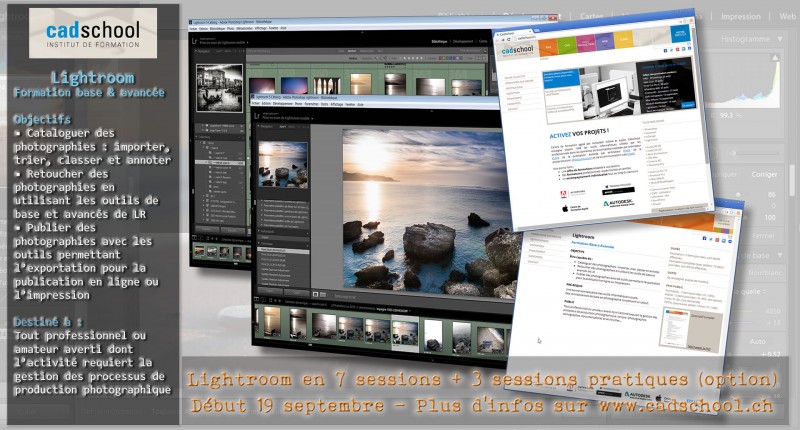Image resolution: width=800 pixels, height=430 pixels.
Task: Click Adobe logo on cadschool homepage
Action: [x=563, y=194]
